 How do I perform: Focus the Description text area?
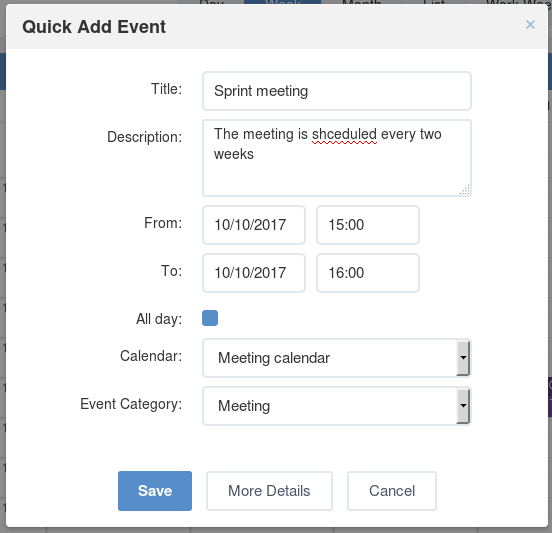pos(337,158)
